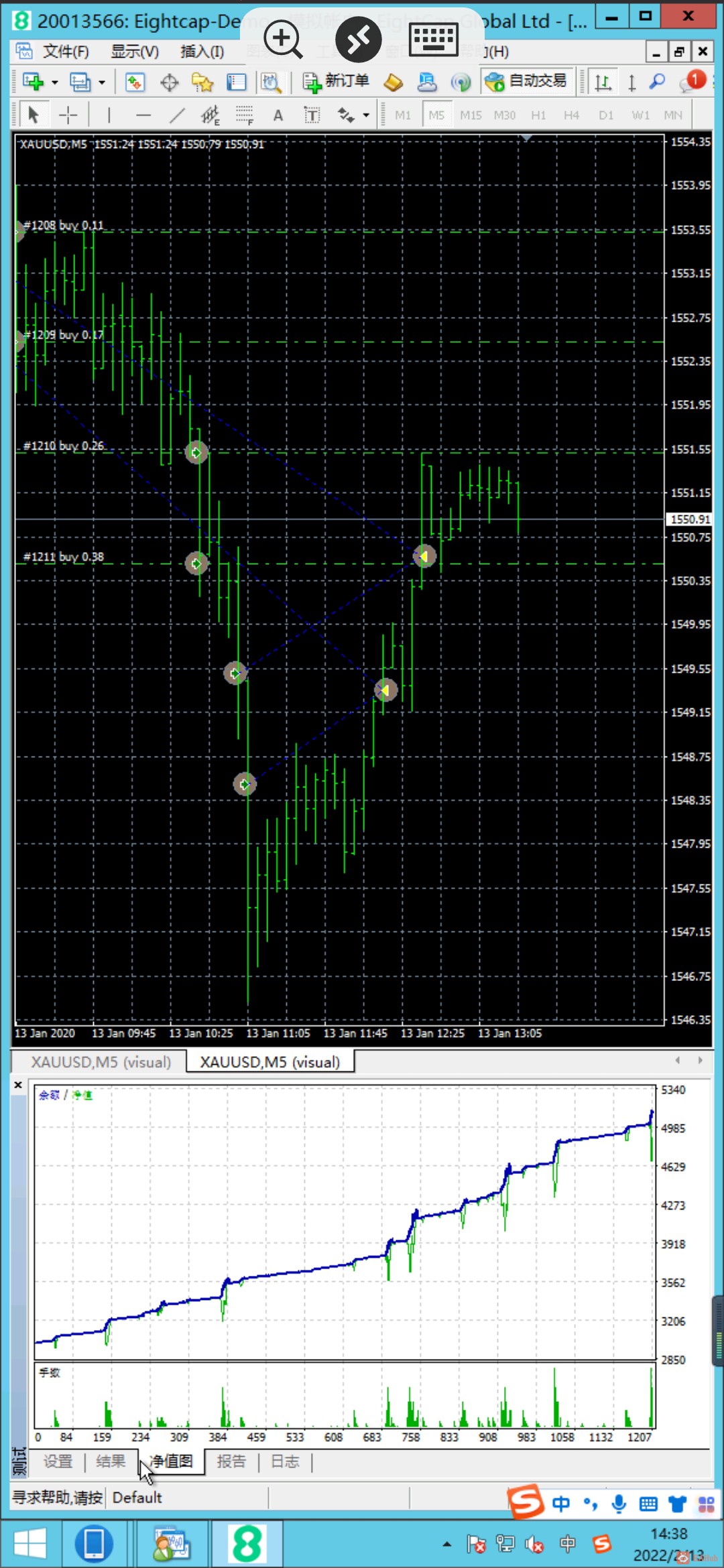Click the zoom-in overlay button at top
This screenshot has height=1568, width=724.
coord(283,40)
